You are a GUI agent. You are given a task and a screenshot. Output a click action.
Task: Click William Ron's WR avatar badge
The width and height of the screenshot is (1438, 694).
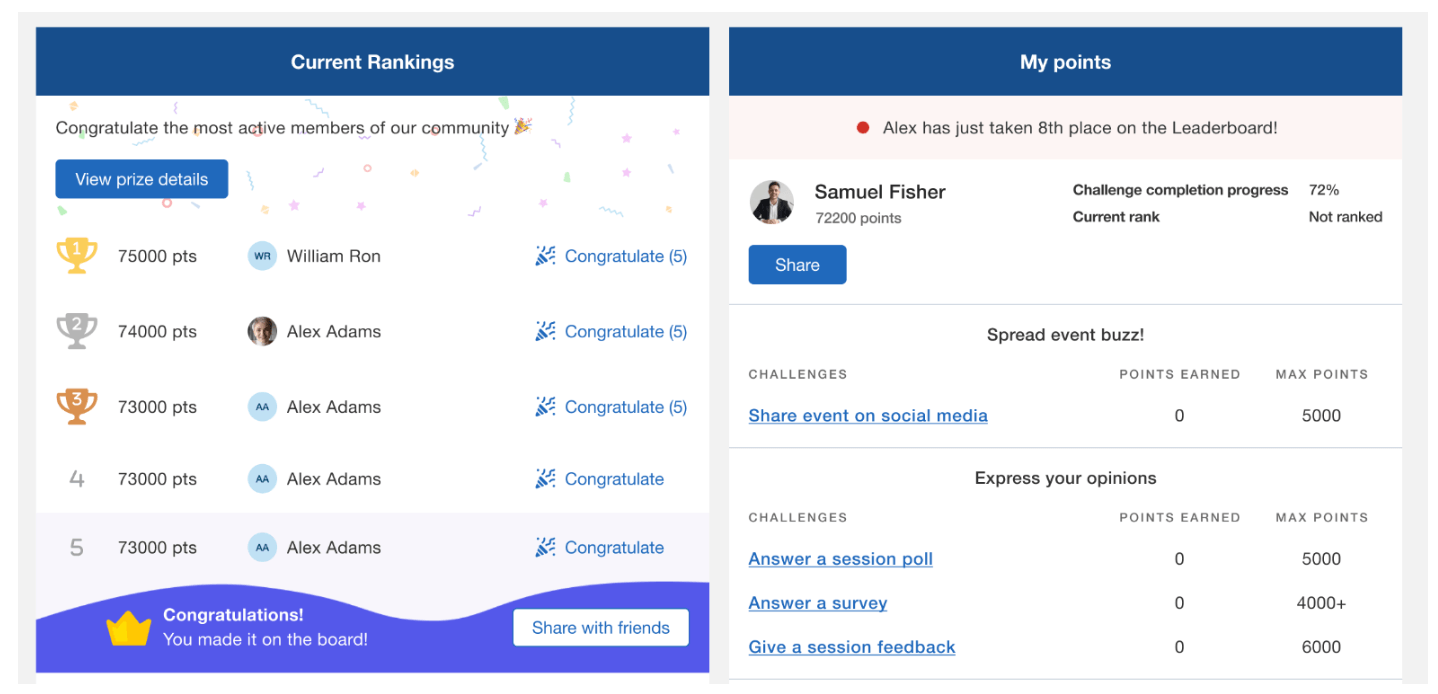pyautogui.click(x=262, y=256)
